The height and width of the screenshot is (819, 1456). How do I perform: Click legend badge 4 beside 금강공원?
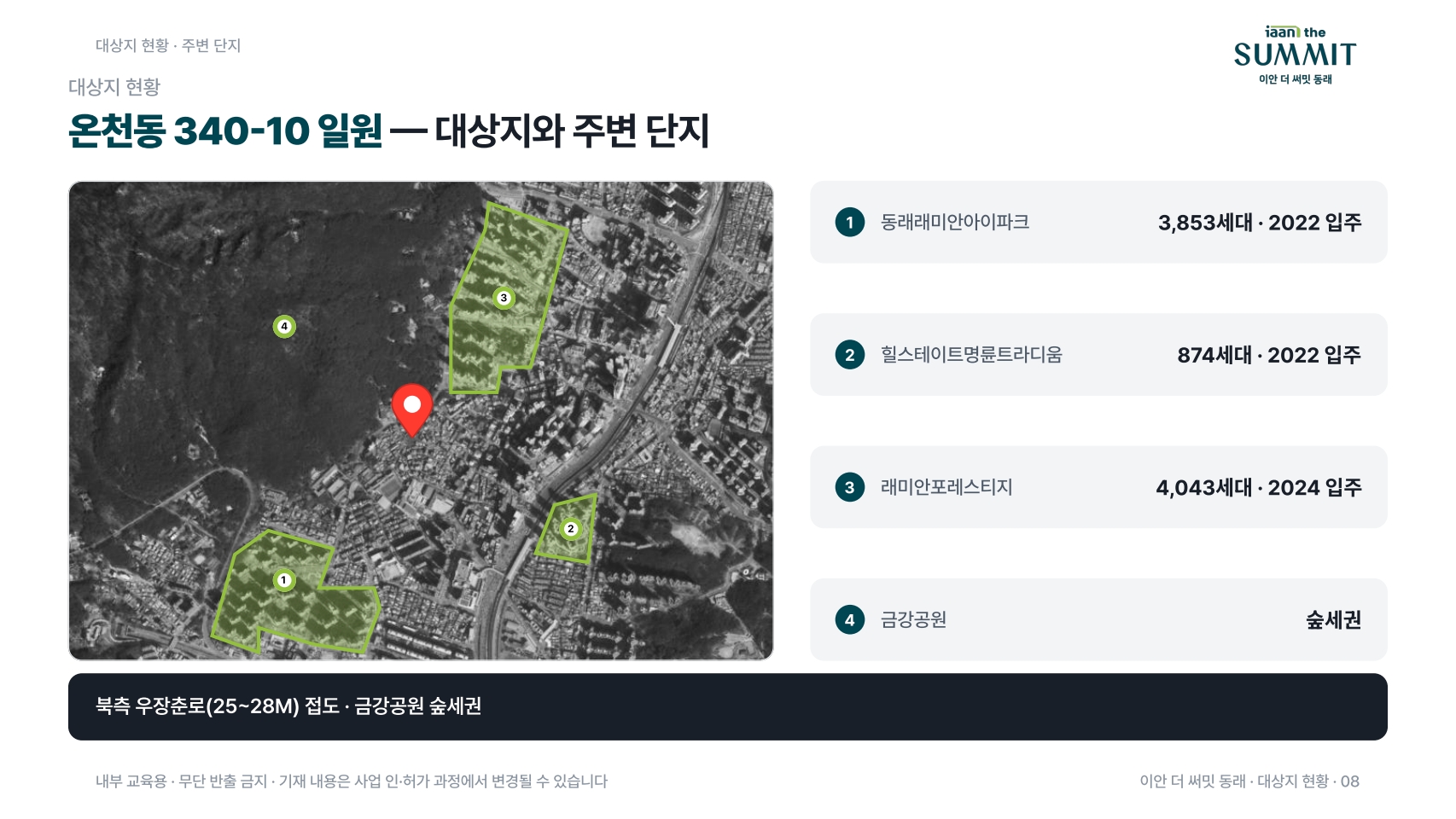tap(849, 620)
